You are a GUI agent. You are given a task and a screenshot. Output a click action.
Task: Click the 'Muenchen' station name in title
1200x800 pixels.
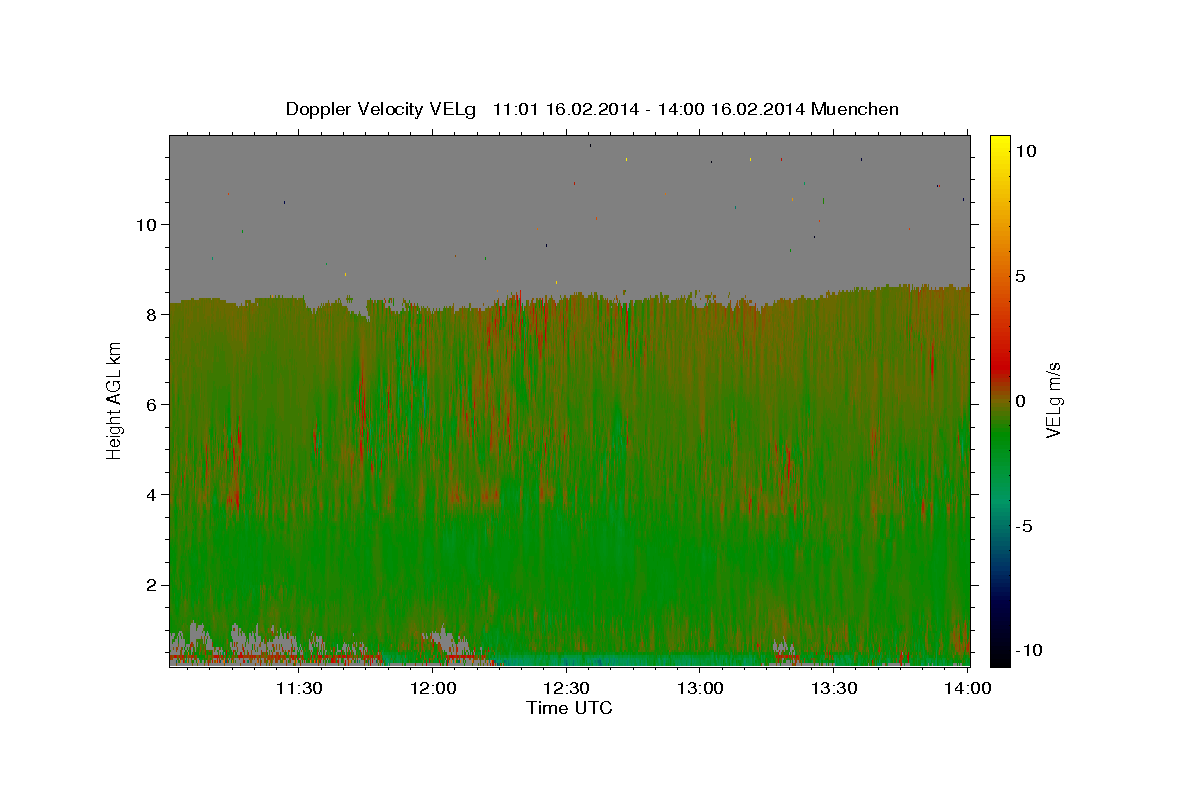point(855,109)
